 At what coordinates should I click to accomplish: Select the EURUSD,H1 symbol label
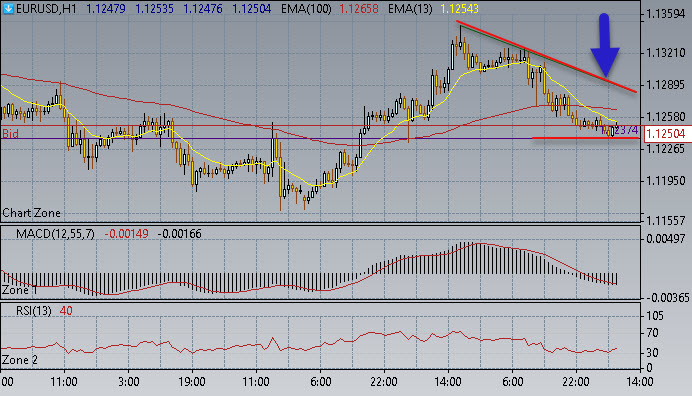(x=46, y=9)
